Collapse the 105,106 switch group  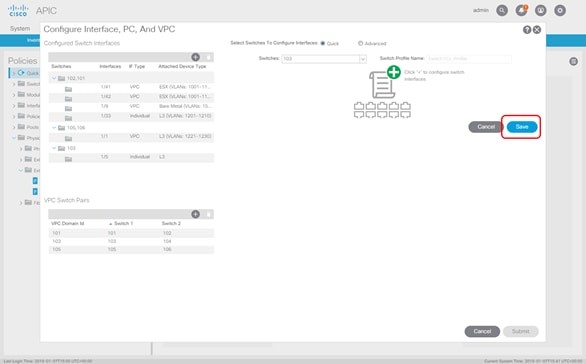[54, 127]
